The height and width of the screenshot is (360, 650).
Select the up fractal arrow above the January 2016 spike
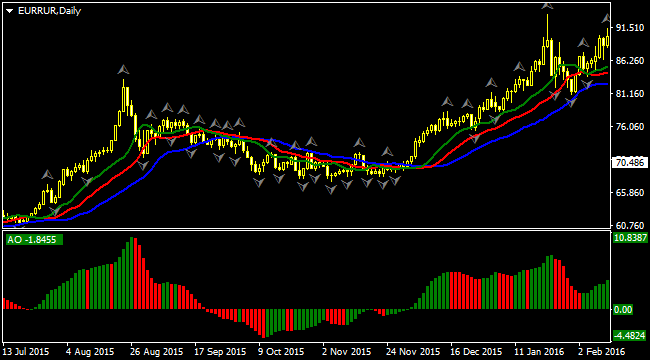coord(548,5)
